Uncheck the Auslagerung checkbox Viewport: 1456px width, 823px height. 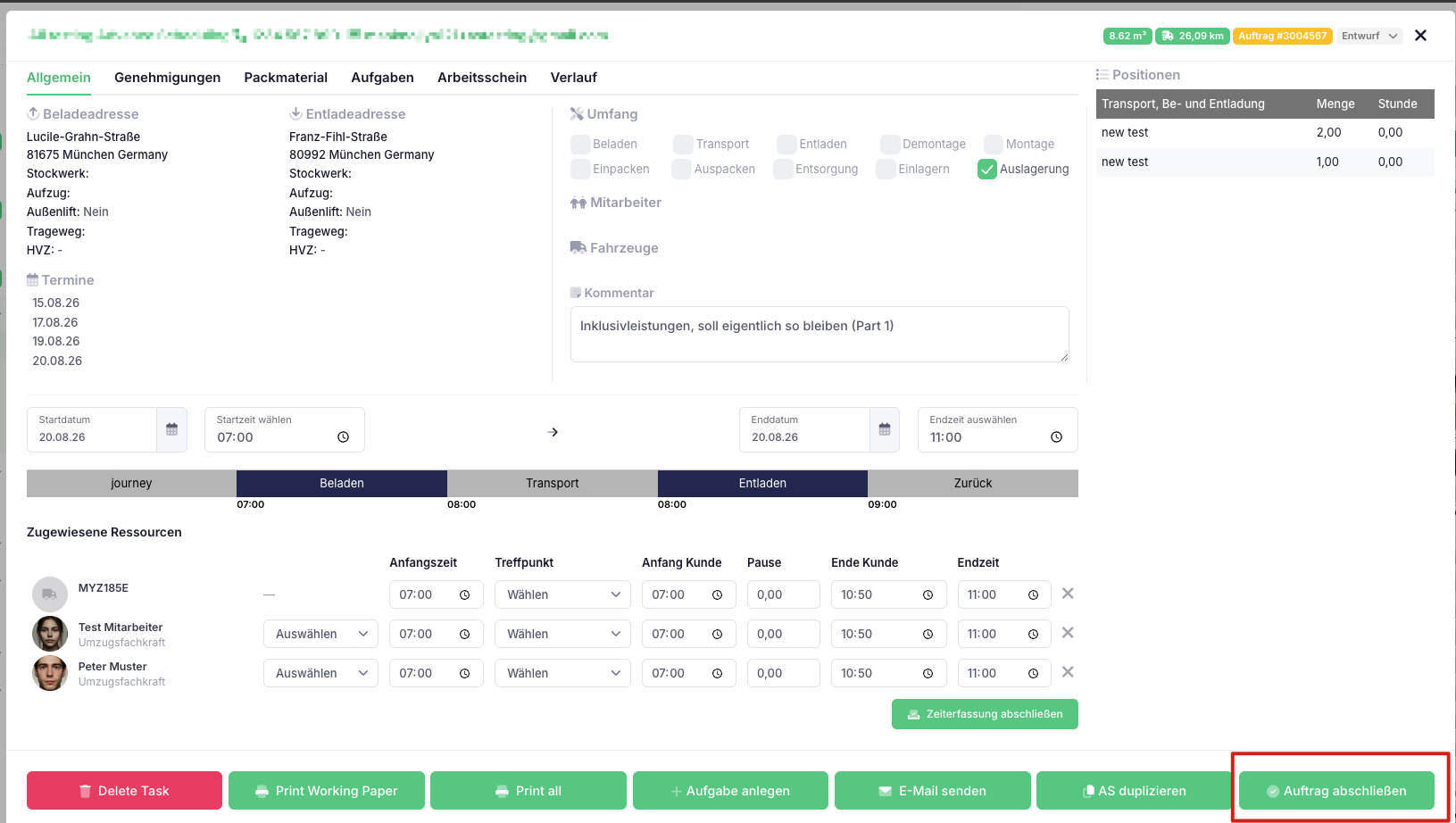coord(987,169)
